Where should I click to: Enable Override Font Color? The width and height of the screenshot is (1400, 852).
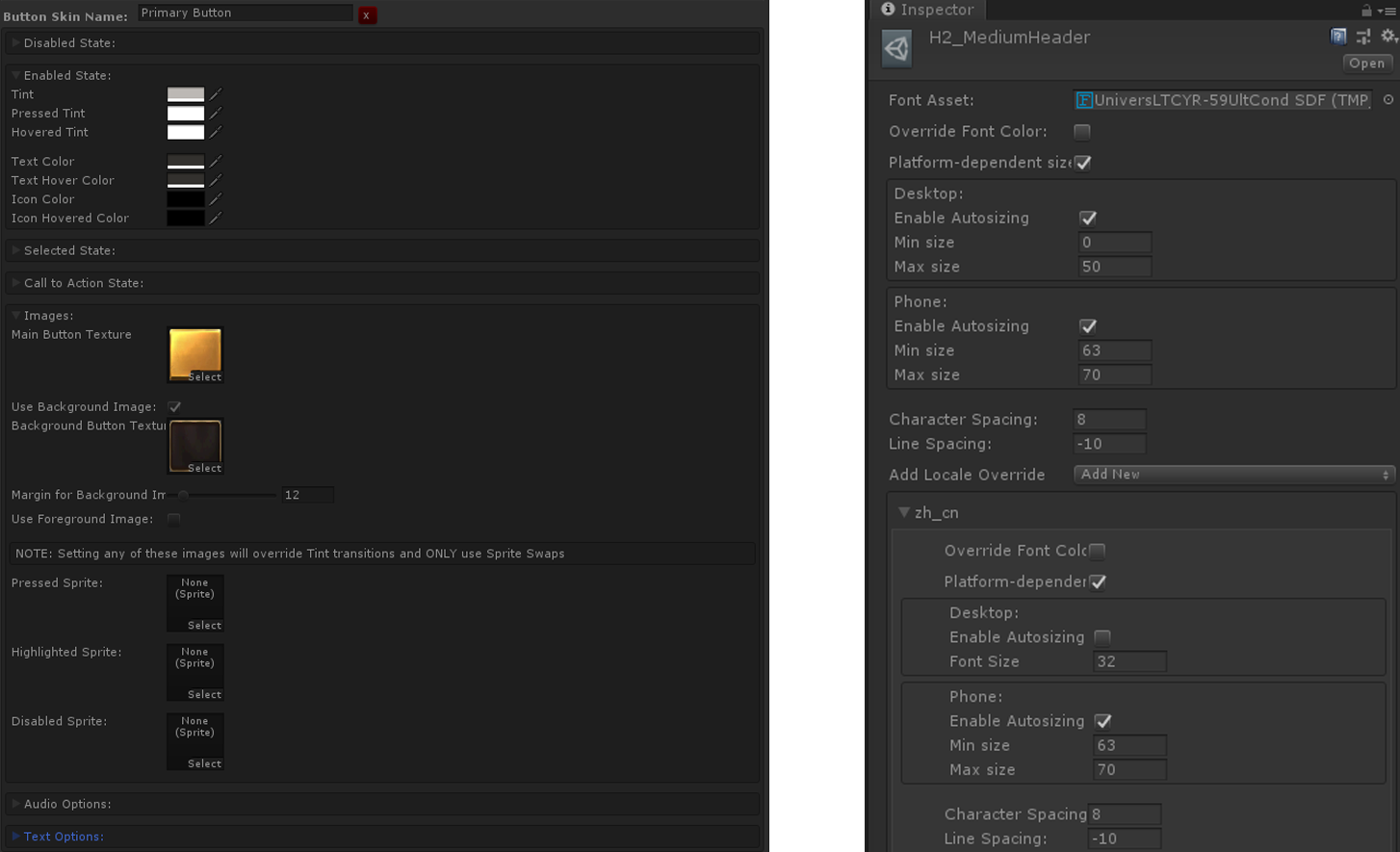(1081, 131)
